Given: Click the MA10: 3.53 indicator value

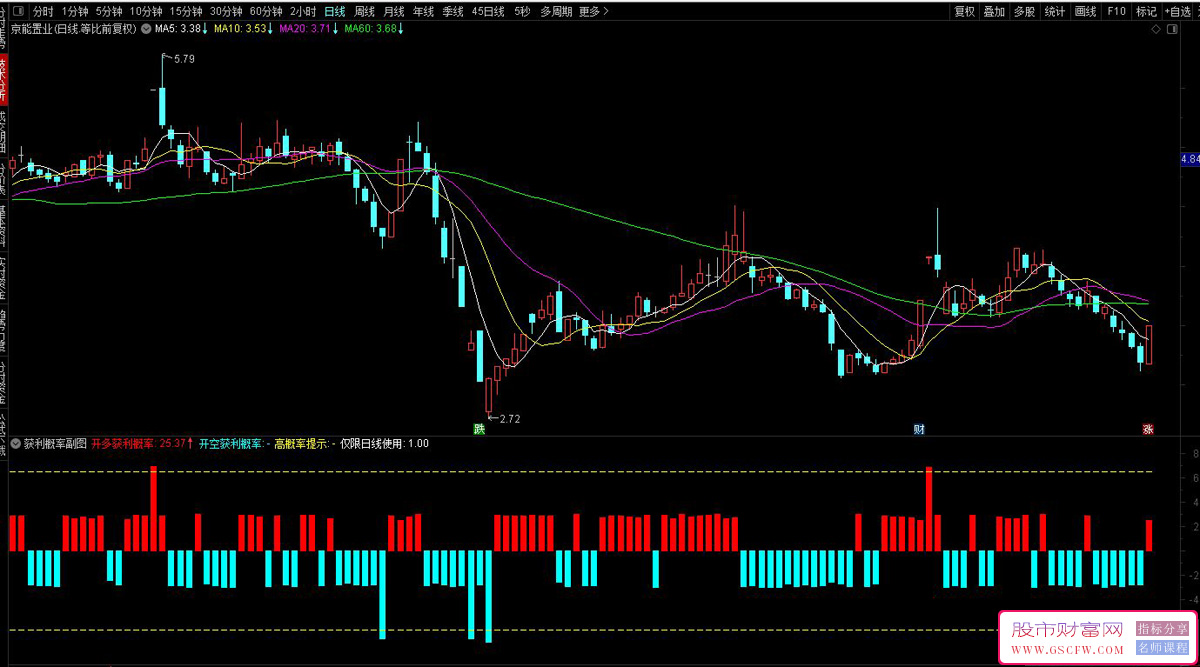Looking at the screenshot, I should [x=241, y=29].
